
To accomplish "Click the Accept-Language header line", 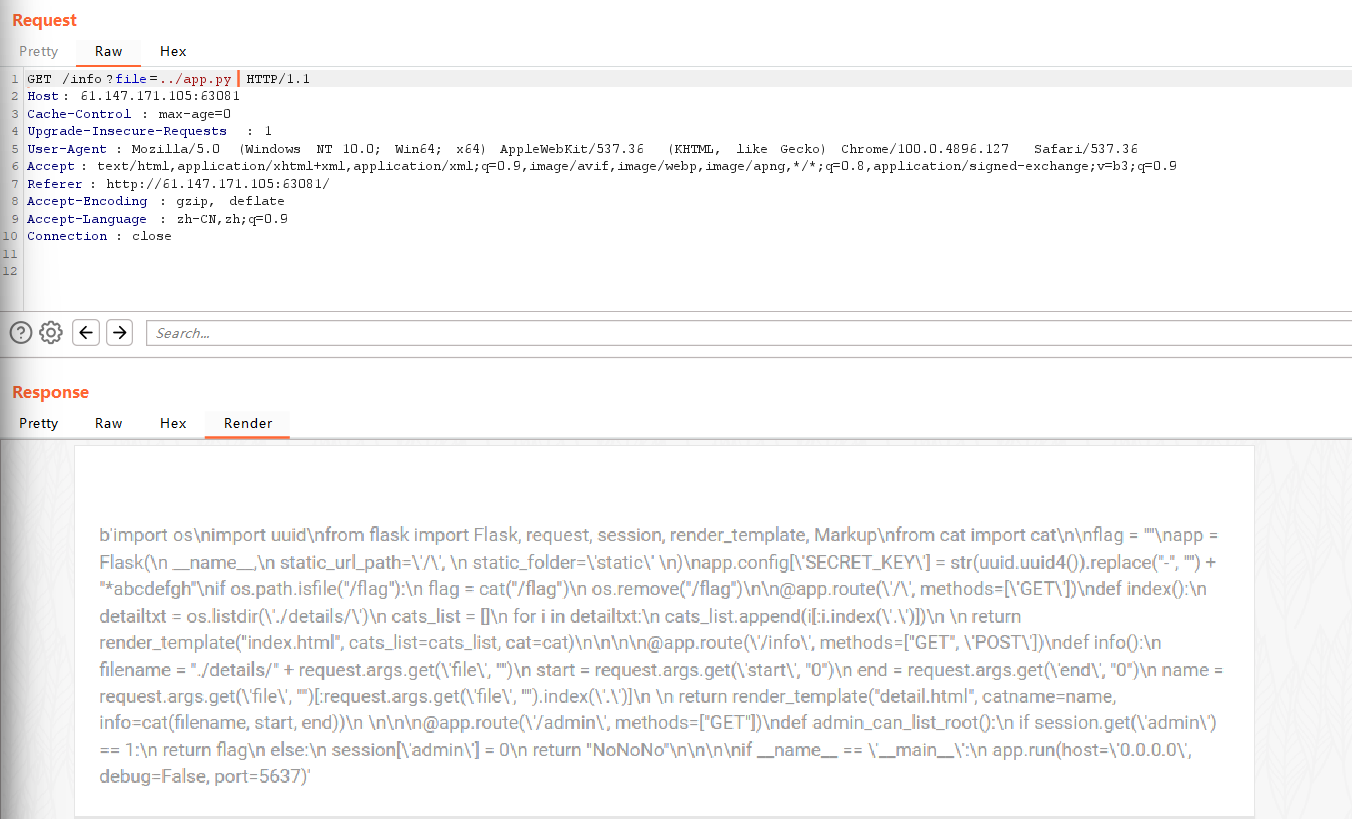I will (157, 219).
